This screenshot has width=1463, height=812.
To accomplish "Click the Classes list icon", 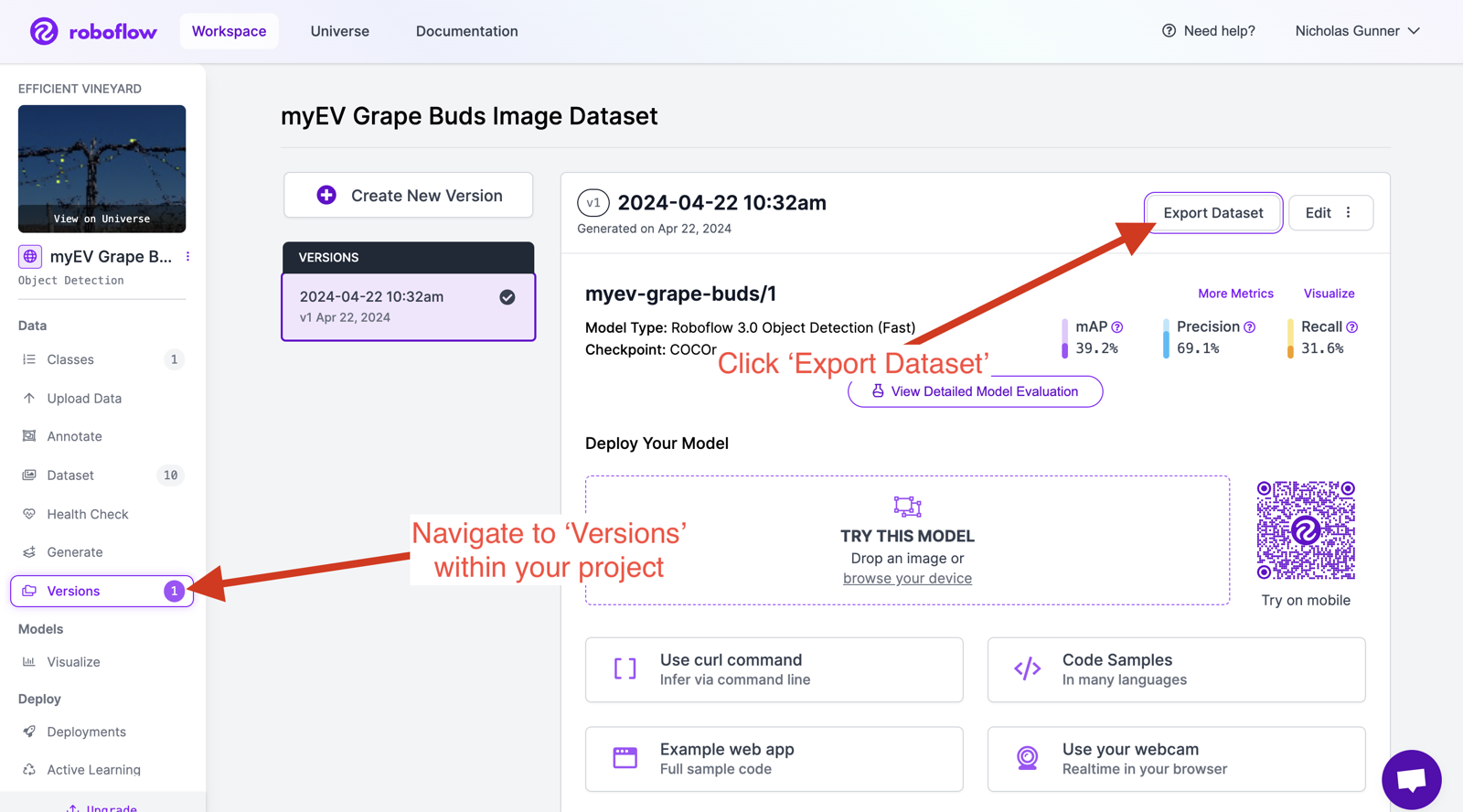I will 29,359.
